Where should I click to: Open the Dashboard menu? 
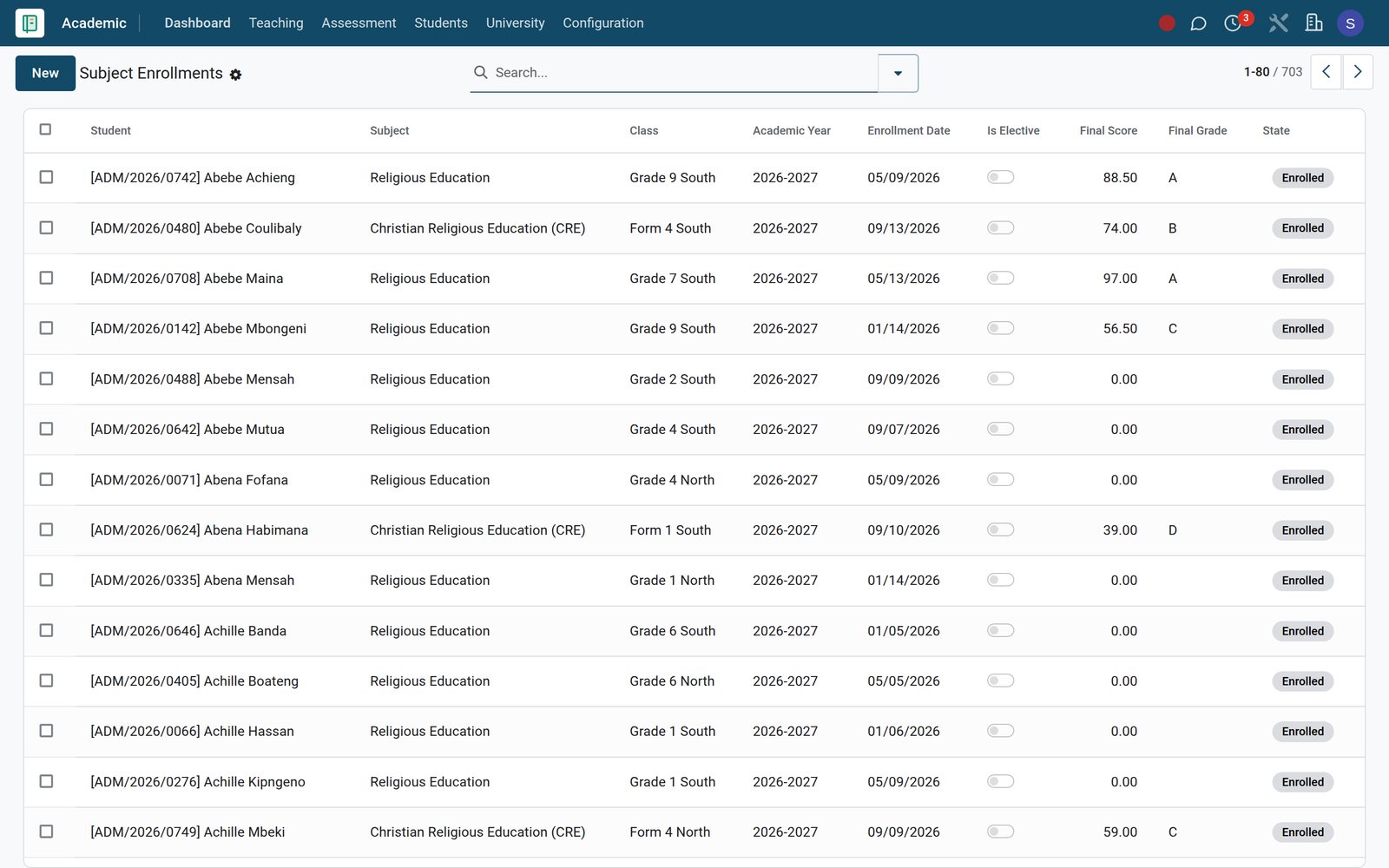coord(198,23)
